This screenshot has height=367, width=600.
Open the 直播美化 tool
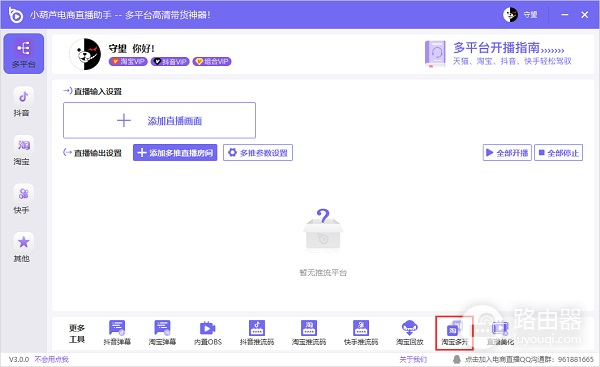[x=500, y=333]
